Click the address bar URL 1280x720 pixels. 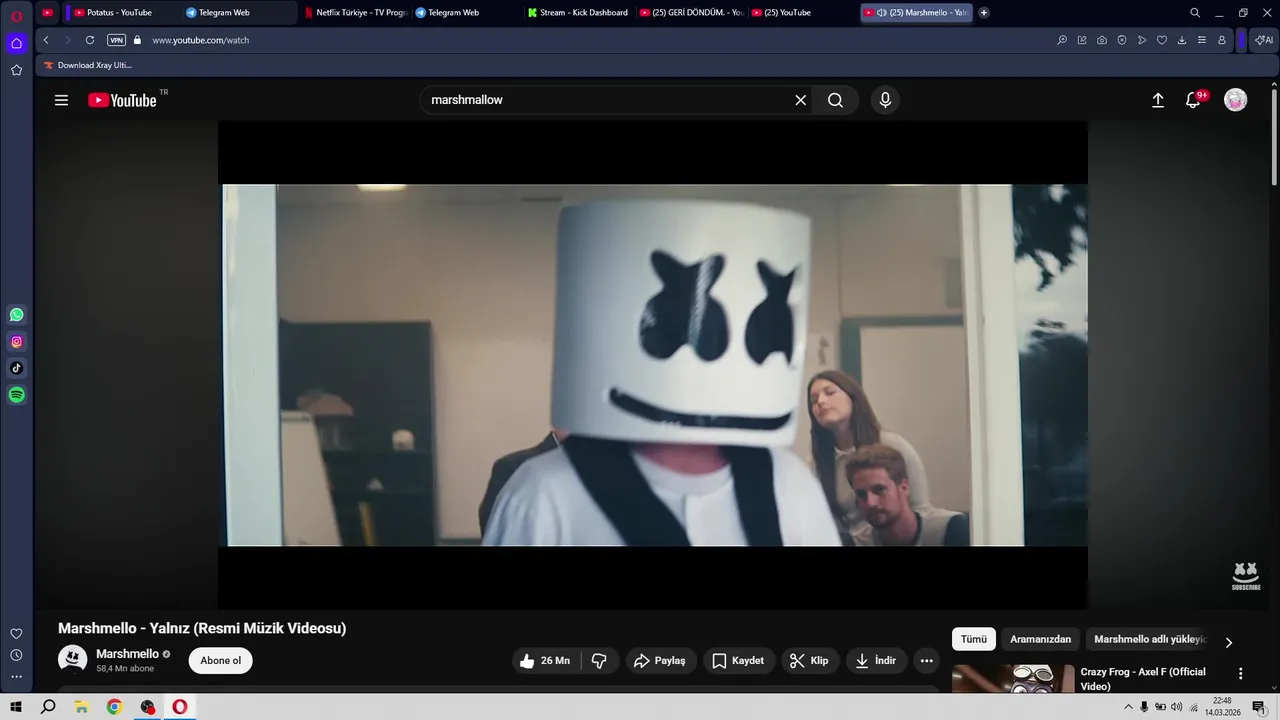click(x=200, y=40)
